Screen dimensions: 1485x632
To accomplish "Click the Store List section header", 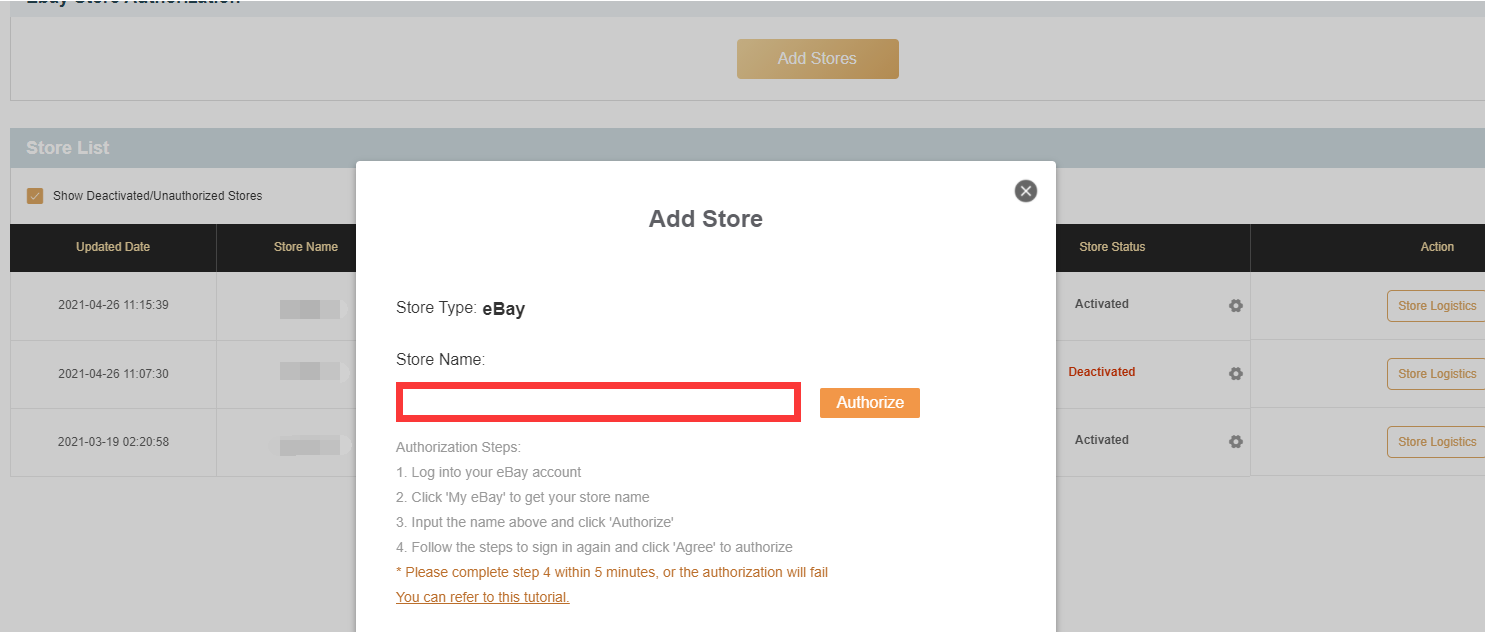I will point(68,148).
